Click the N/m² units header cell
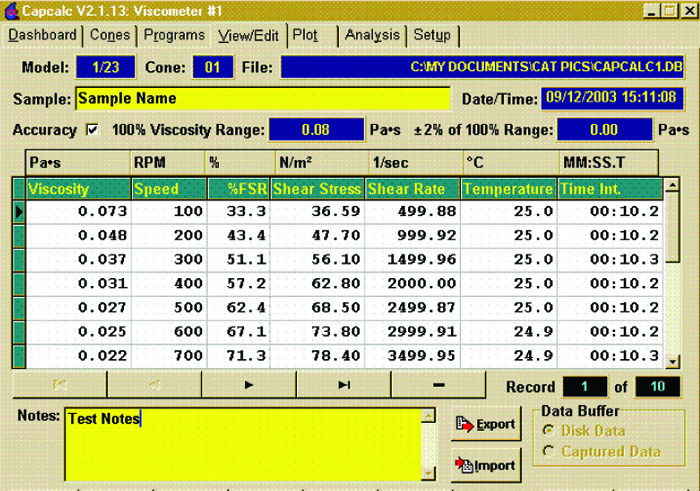This screenshot has width=700, height=491. [322, 162]
